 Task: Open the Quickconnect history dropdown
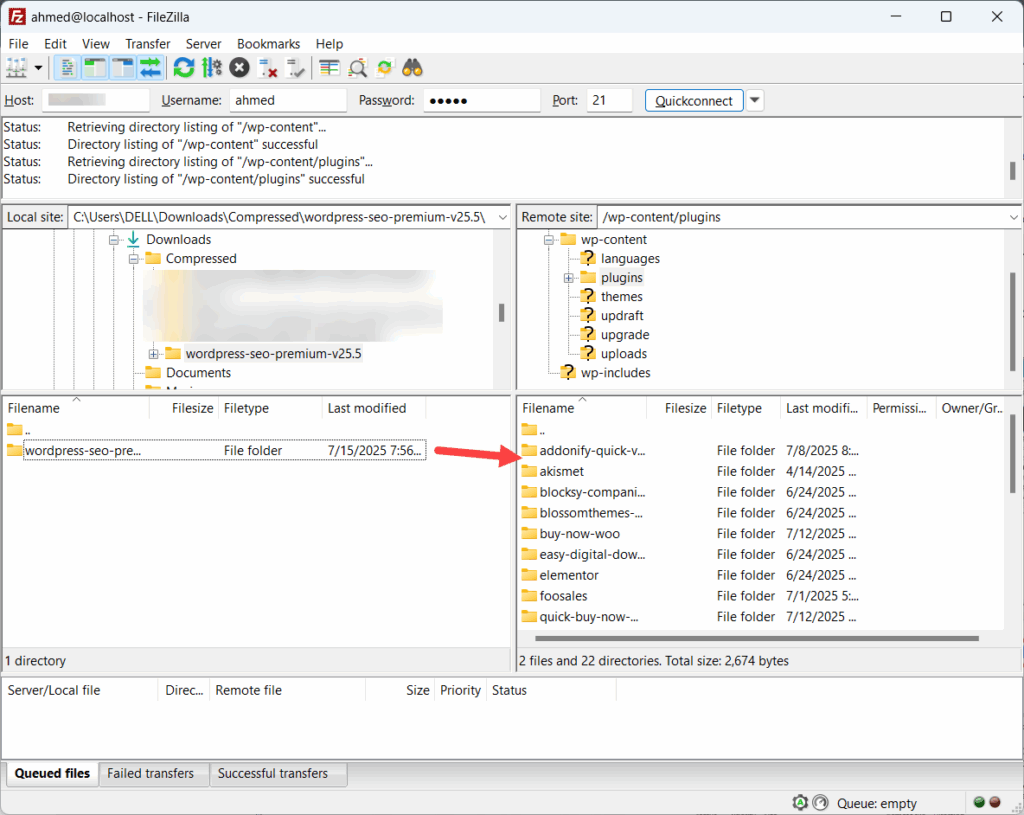coord(755,101)
